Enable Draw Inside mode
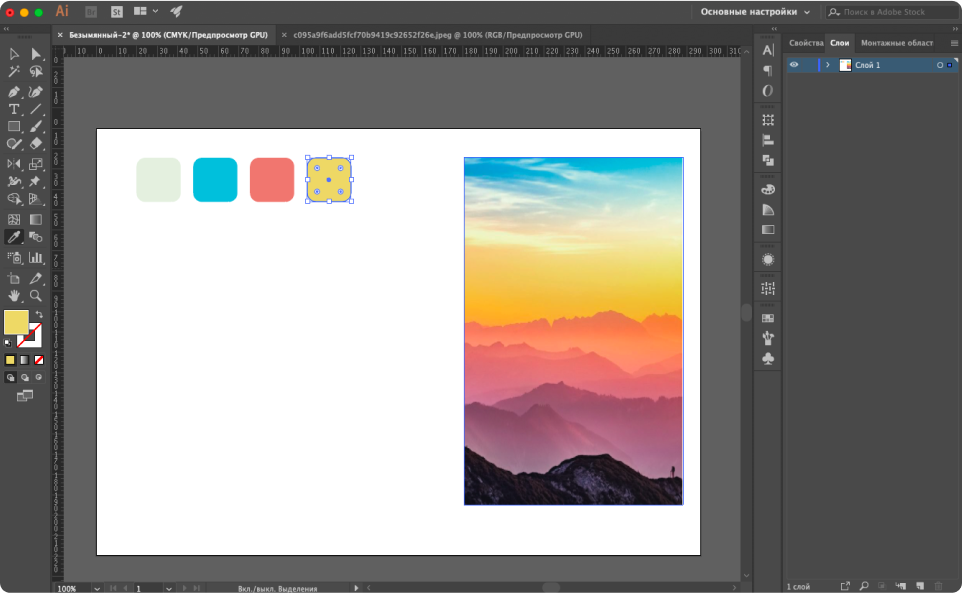Screen dimensions: 962x593 click(39, 378)
